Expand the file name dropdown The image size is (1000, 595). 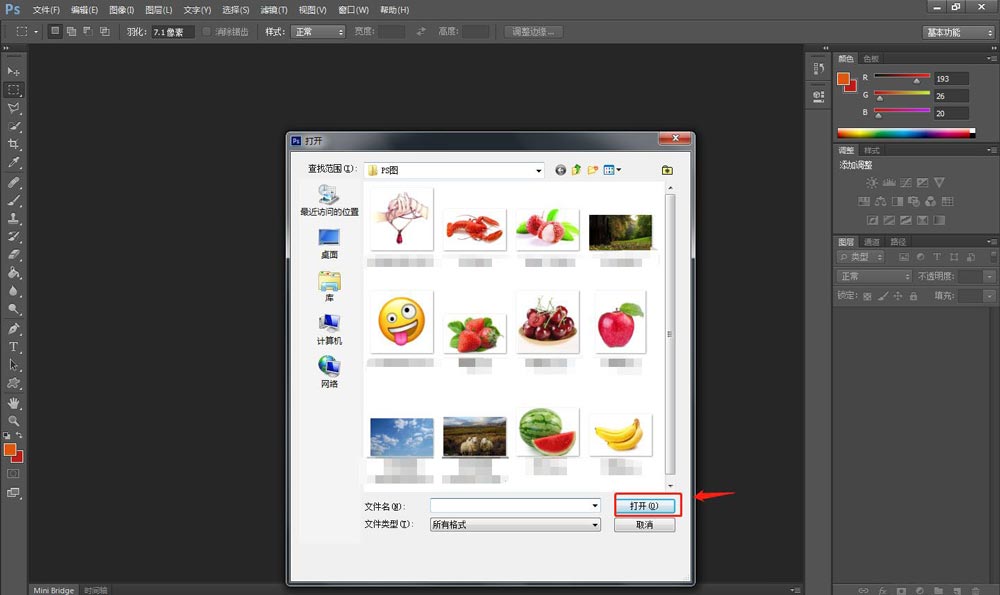(595, 506)
